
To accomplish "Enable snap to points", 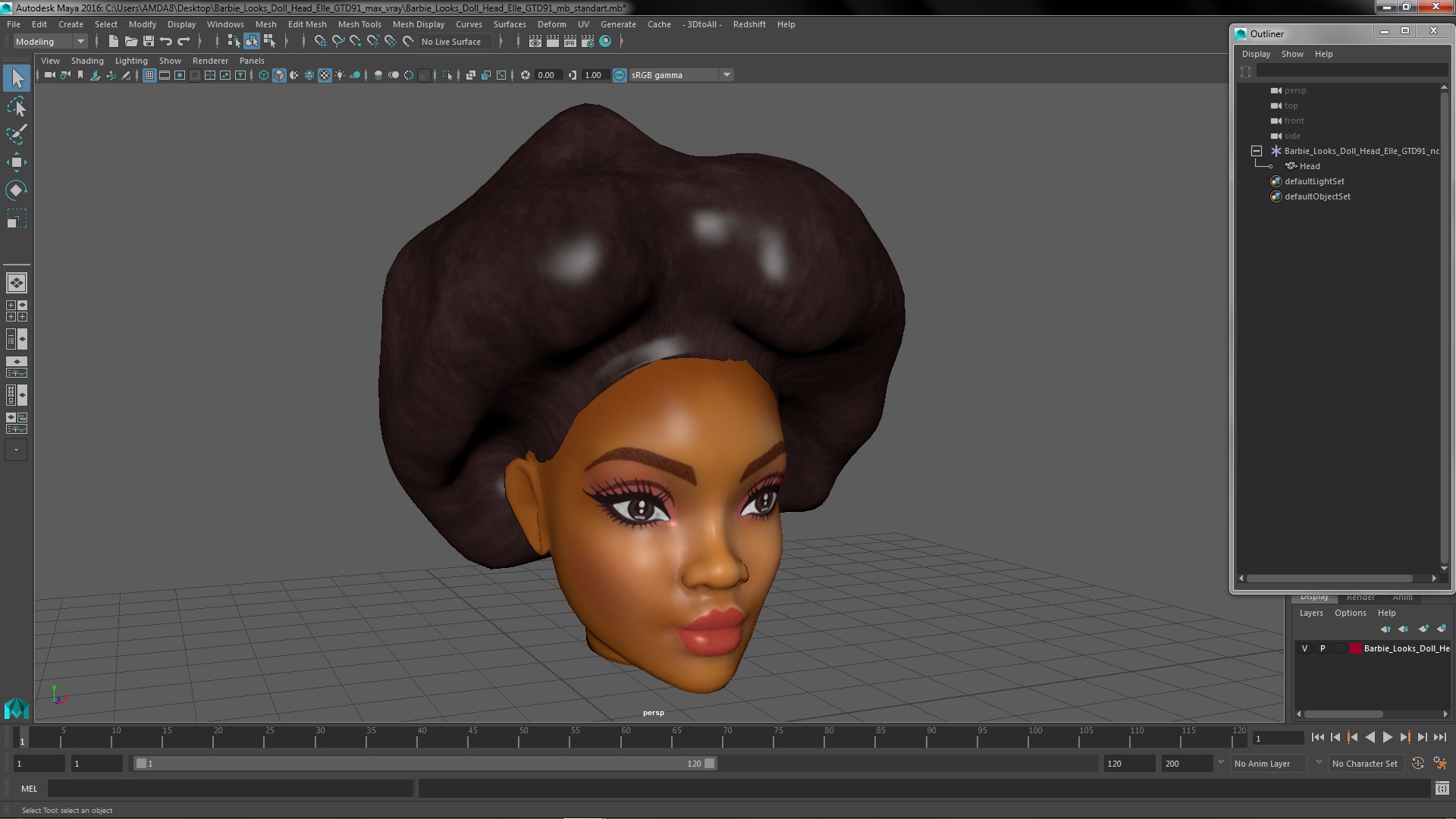I will [355, 42].
